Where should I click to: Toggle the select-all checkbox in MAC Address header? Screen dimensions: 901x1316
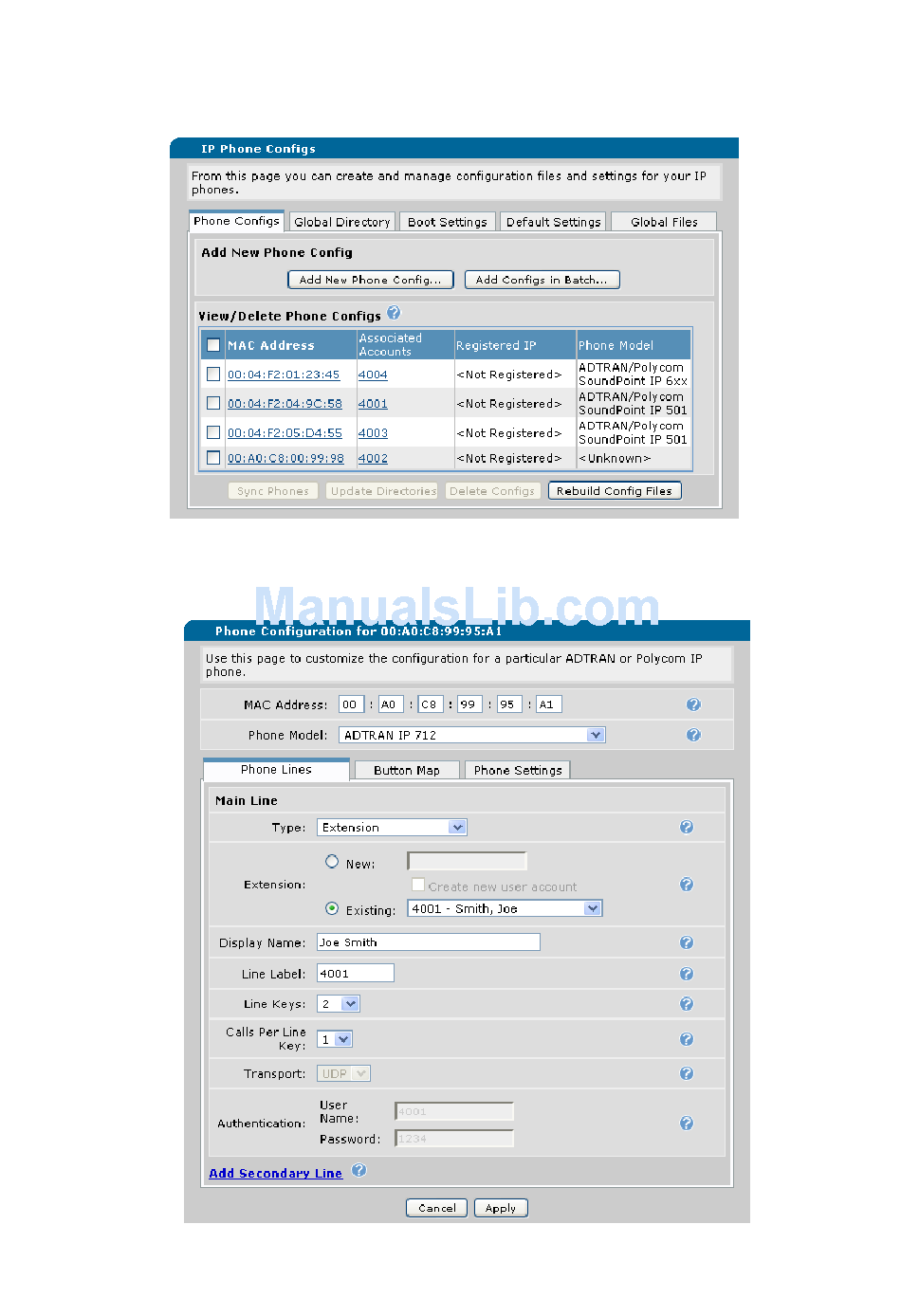pos(213,345)
